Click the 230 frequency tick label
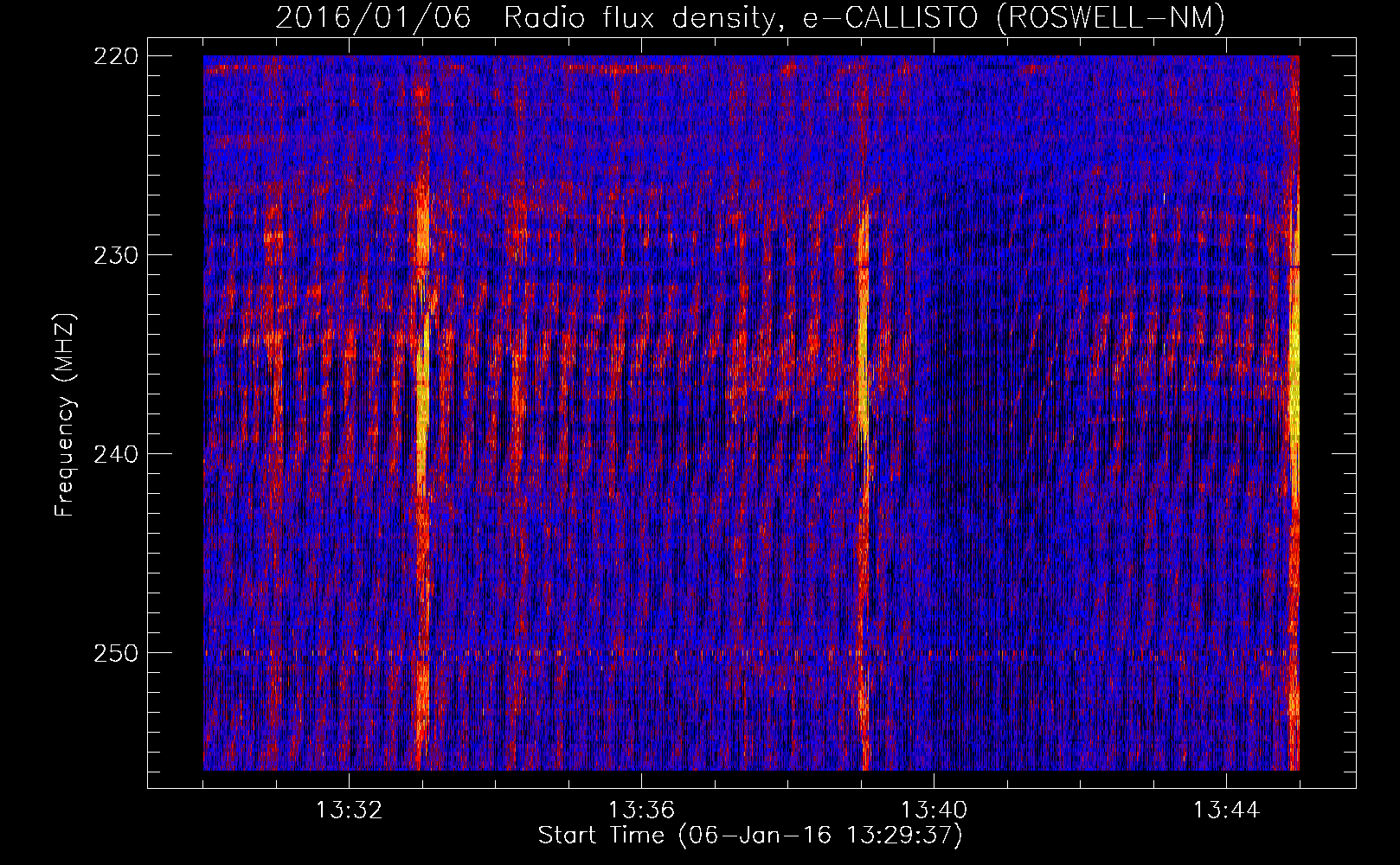1400x865 pixels. coord(116,255)
